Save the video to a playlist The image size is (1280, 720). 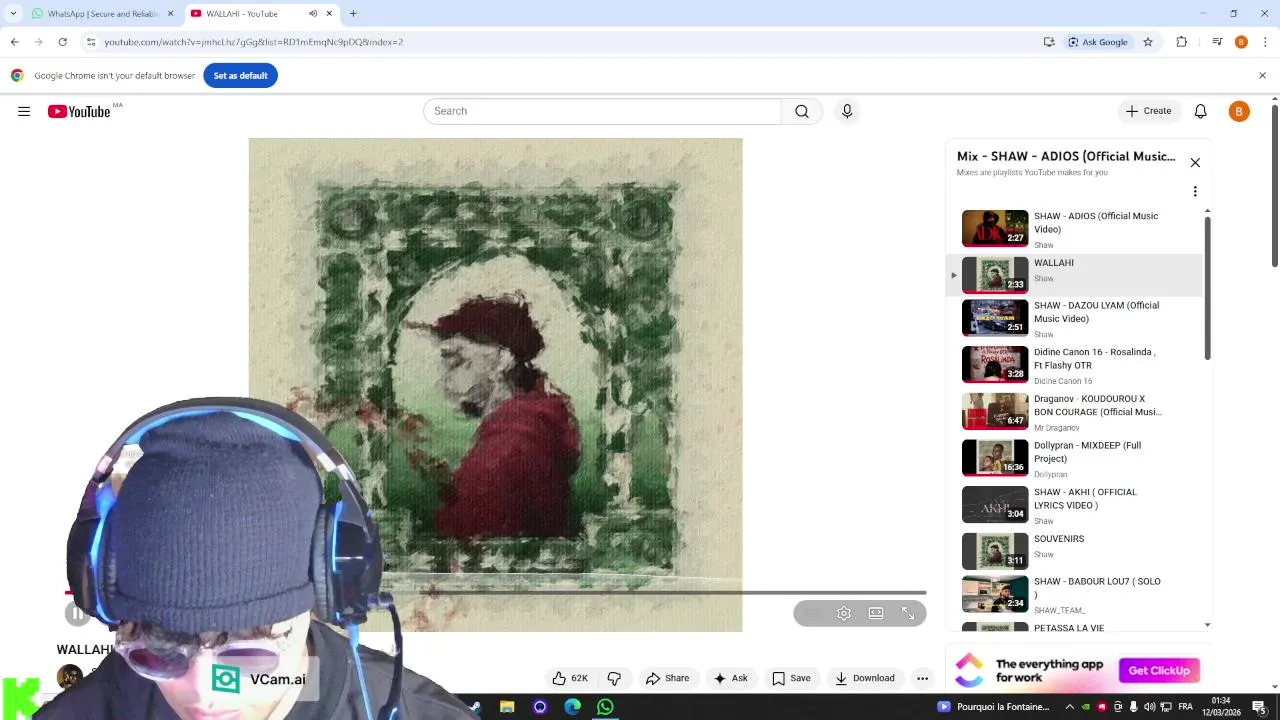pos(791,678)
